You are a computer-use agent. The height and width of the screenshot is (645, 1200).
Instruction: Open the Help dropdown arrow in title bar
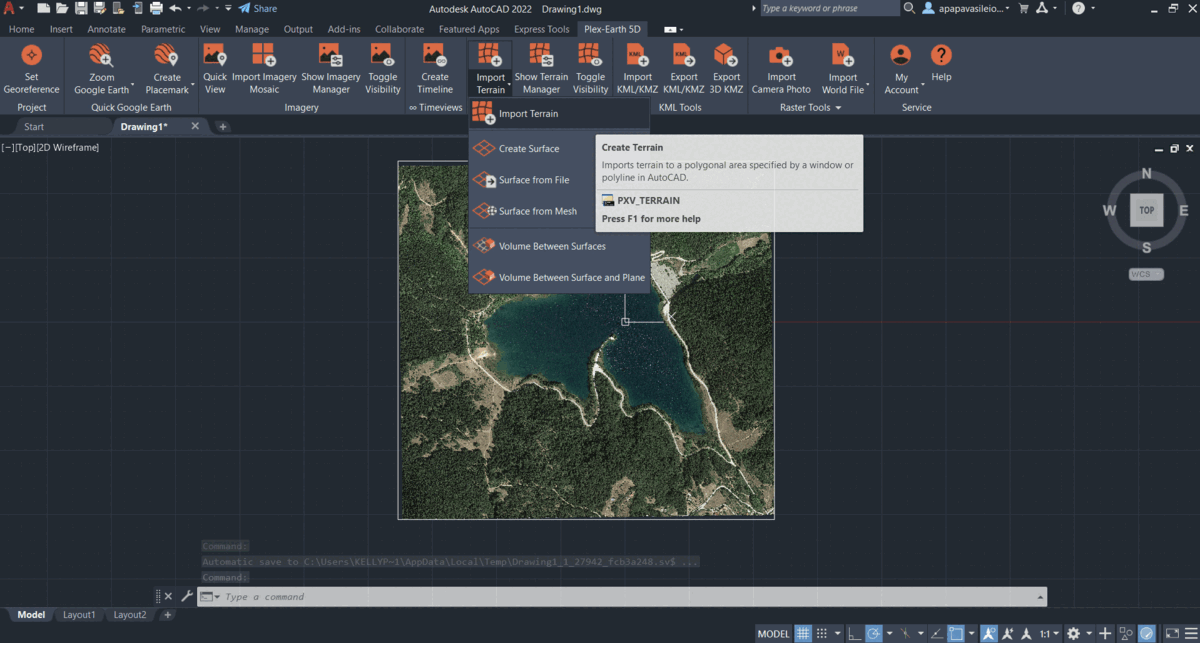pyautogui.click(x=1093, y=8)
